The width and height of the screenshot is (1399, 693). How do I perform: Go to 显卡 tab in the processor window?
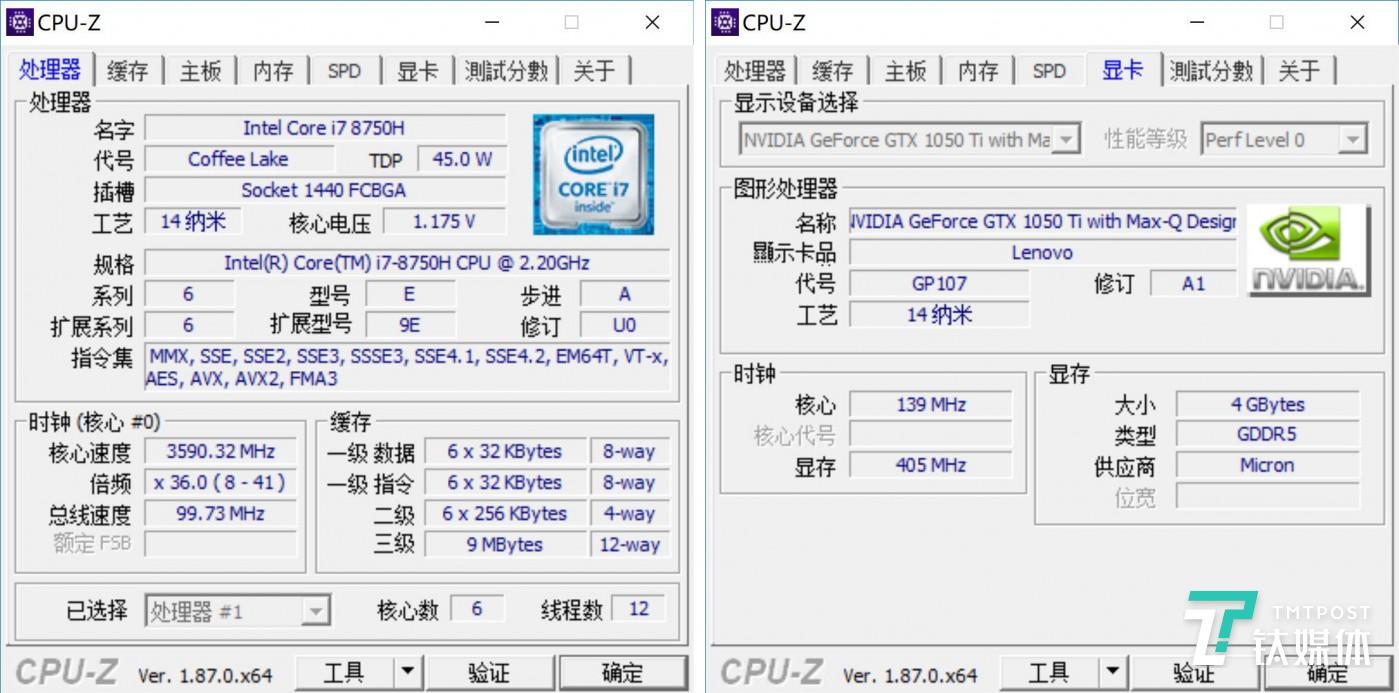[x=418, y=71]
